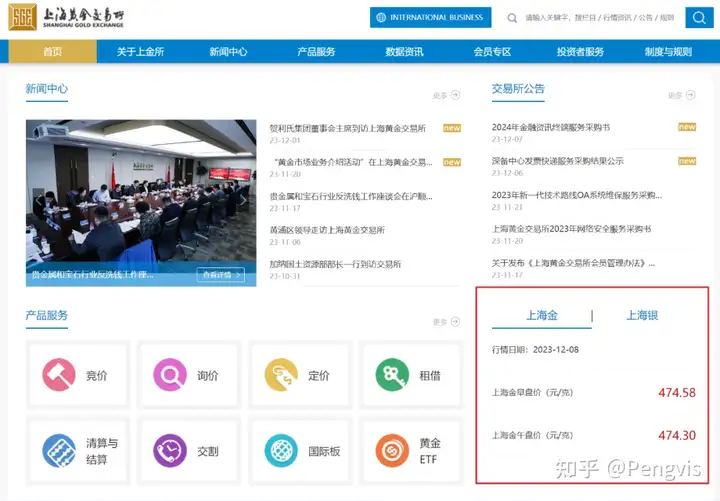
Task: Open the 投资者服务 menu
Action: pos(580,51)
